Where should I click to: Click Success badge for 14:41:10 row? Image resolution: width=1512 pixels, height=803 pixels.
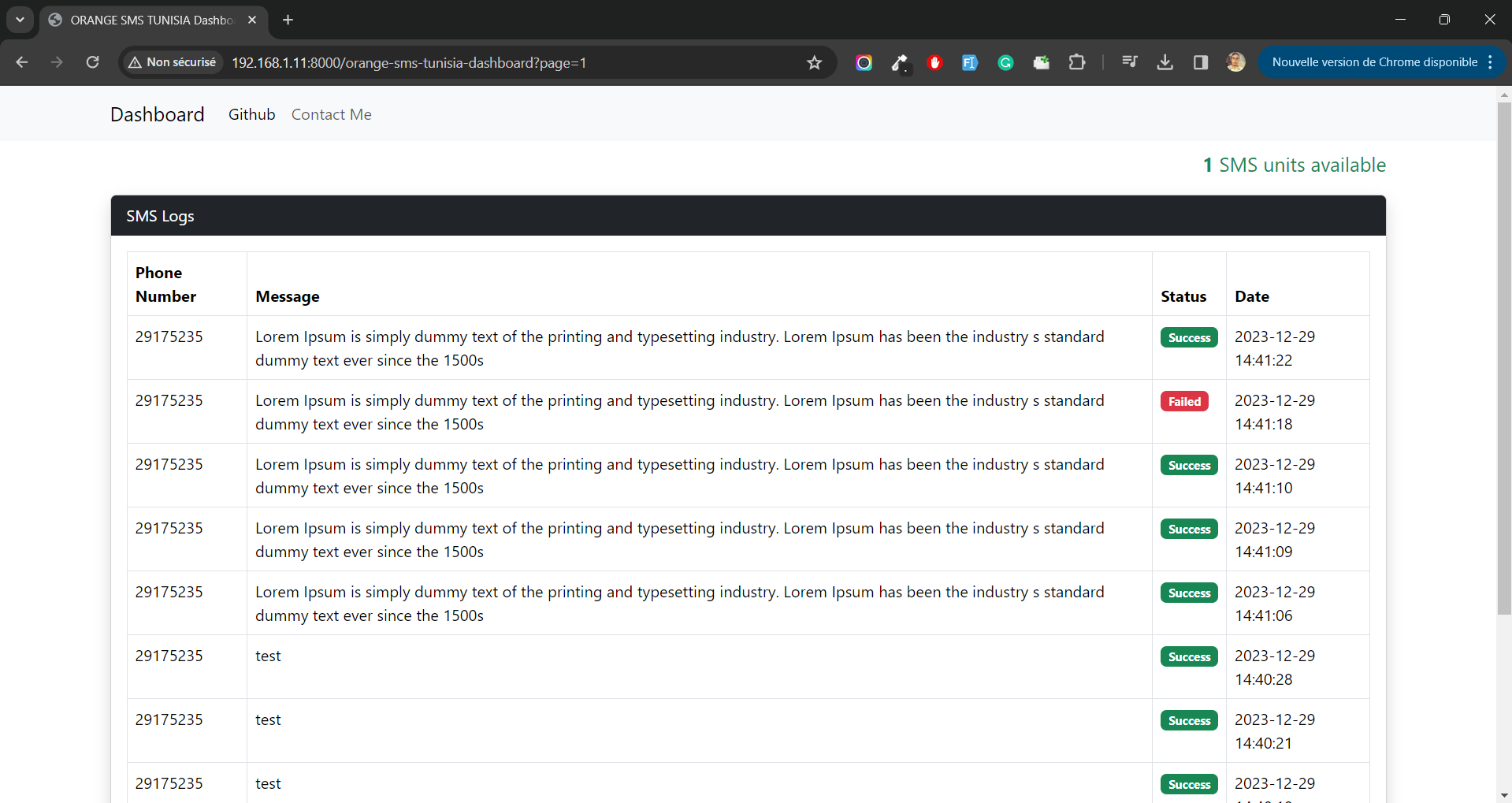pyautogui.click(x=1189, y=465)
